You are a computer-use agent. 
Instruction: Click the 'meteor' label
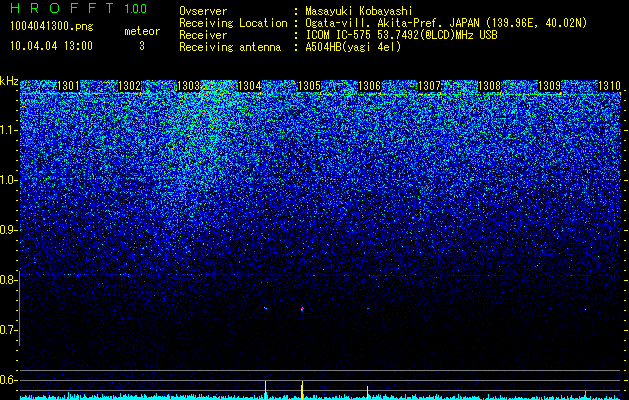[142, 31]
